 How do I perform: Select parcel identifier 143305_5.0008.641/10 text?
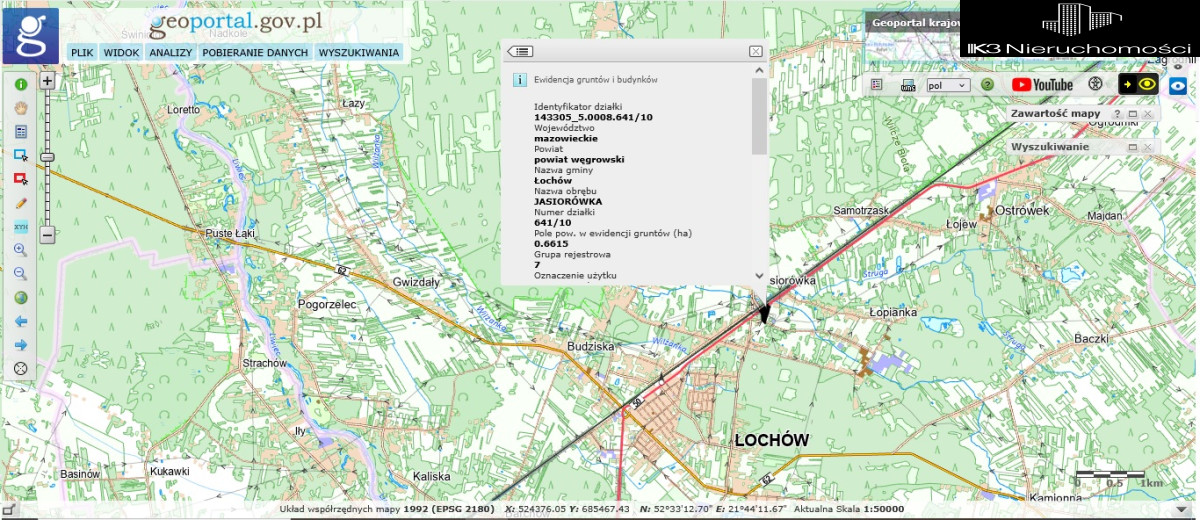(594, 117)
